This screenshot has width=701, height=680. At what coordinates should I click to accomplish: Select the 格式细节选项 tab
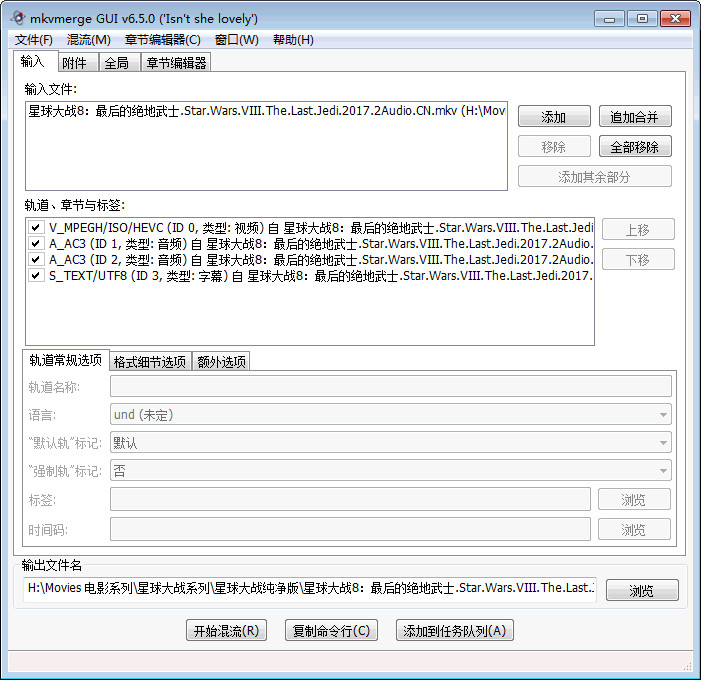[x=149, y=362]
